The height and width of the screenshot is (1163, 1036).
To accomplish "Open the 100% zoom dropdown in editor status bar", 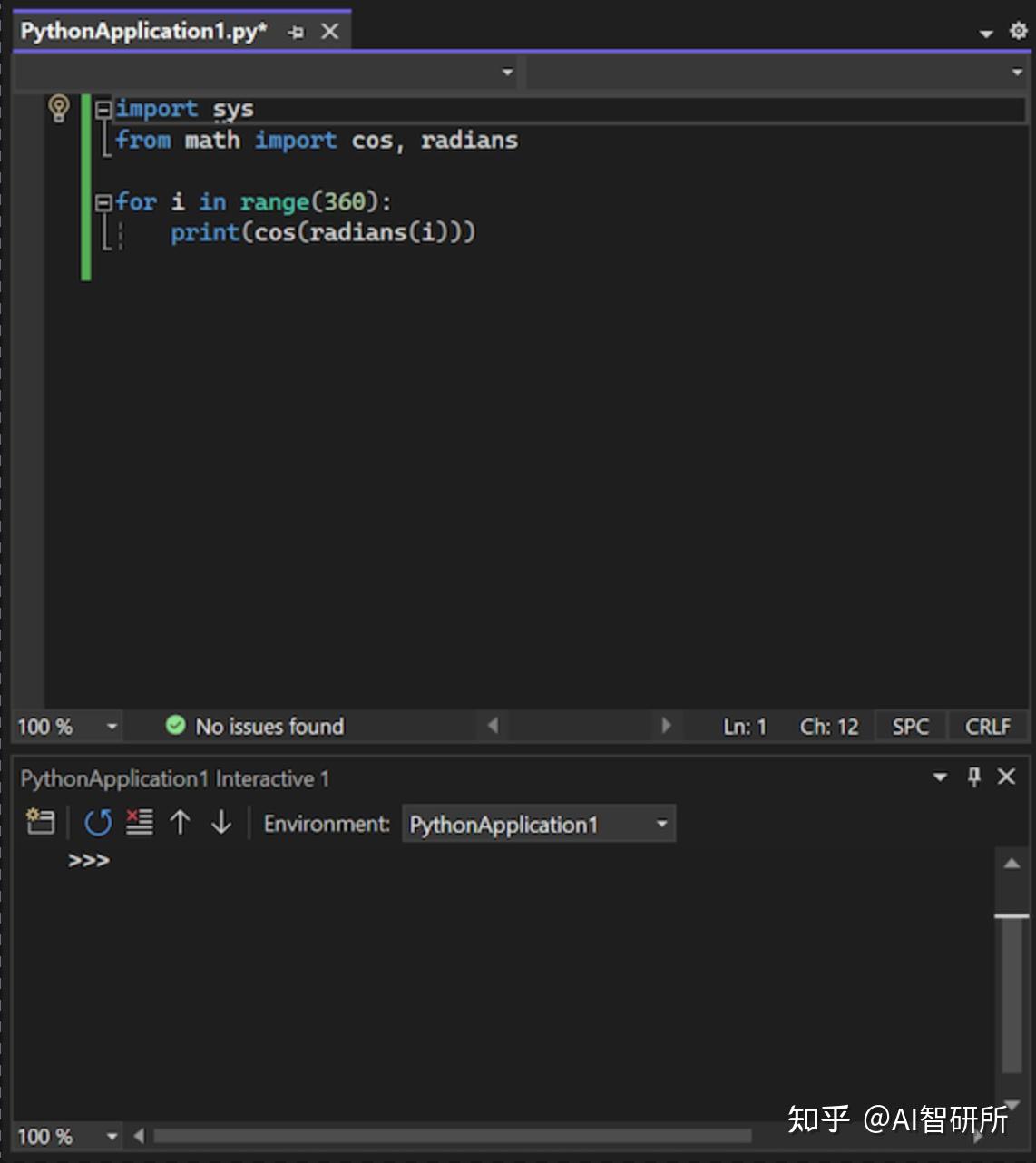I will 110,726.
